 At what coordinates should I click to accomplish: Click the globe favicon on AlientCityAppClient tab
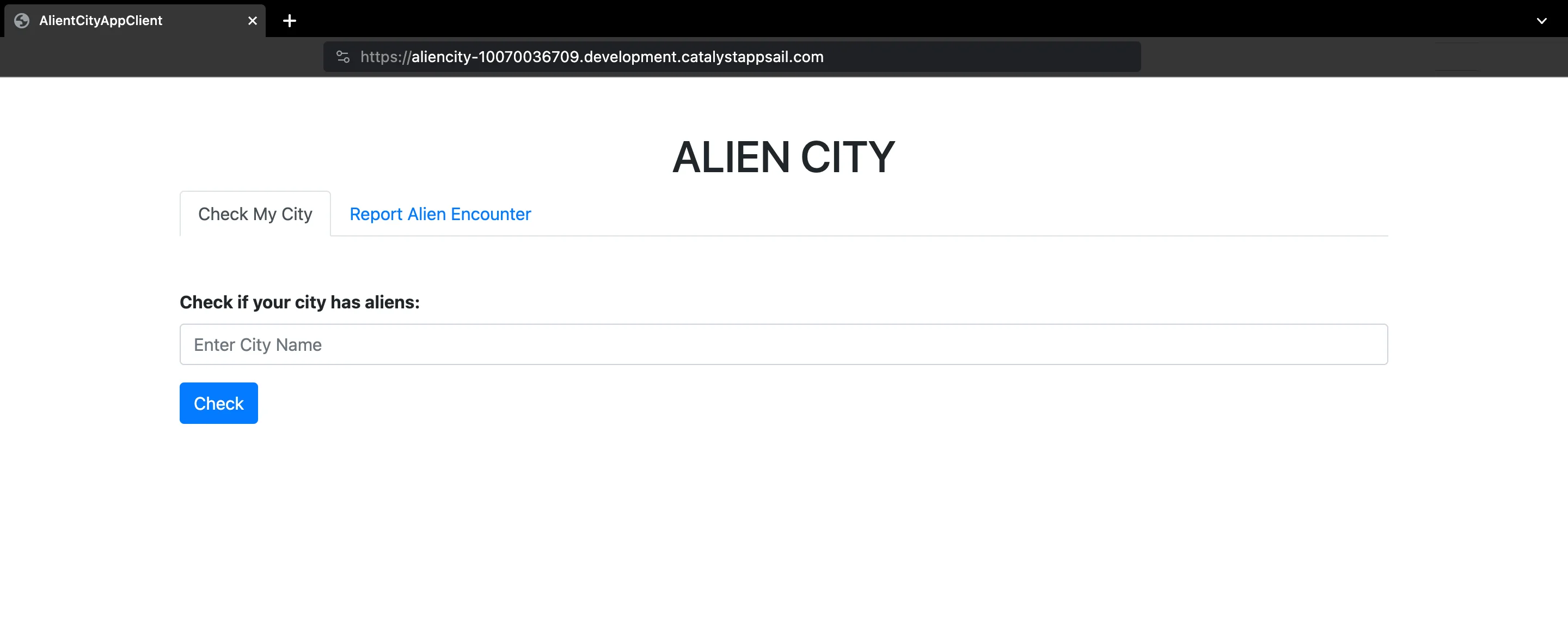tap(22, 21)
